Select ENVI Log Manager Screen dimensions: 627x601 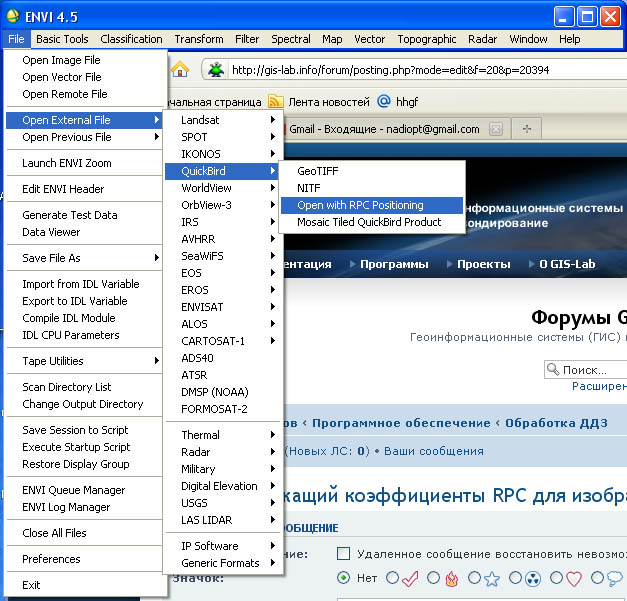[84, 507]
